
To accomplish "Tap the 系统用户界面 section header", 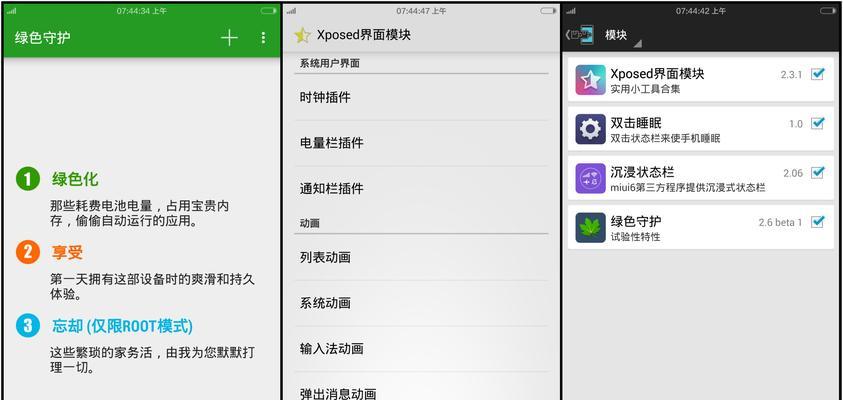I will pos(330,63).
